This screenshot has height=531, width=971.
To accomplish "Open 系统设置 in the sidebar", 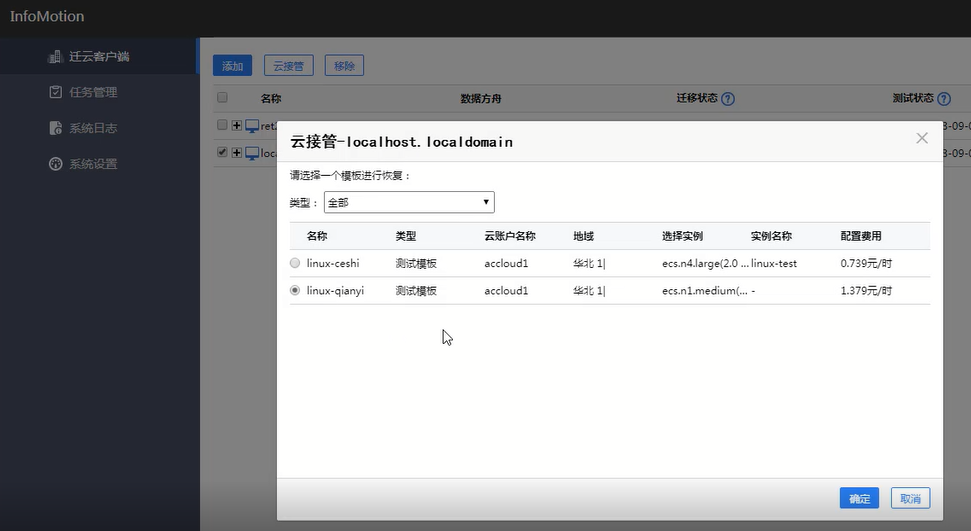I will coord(98,164).
